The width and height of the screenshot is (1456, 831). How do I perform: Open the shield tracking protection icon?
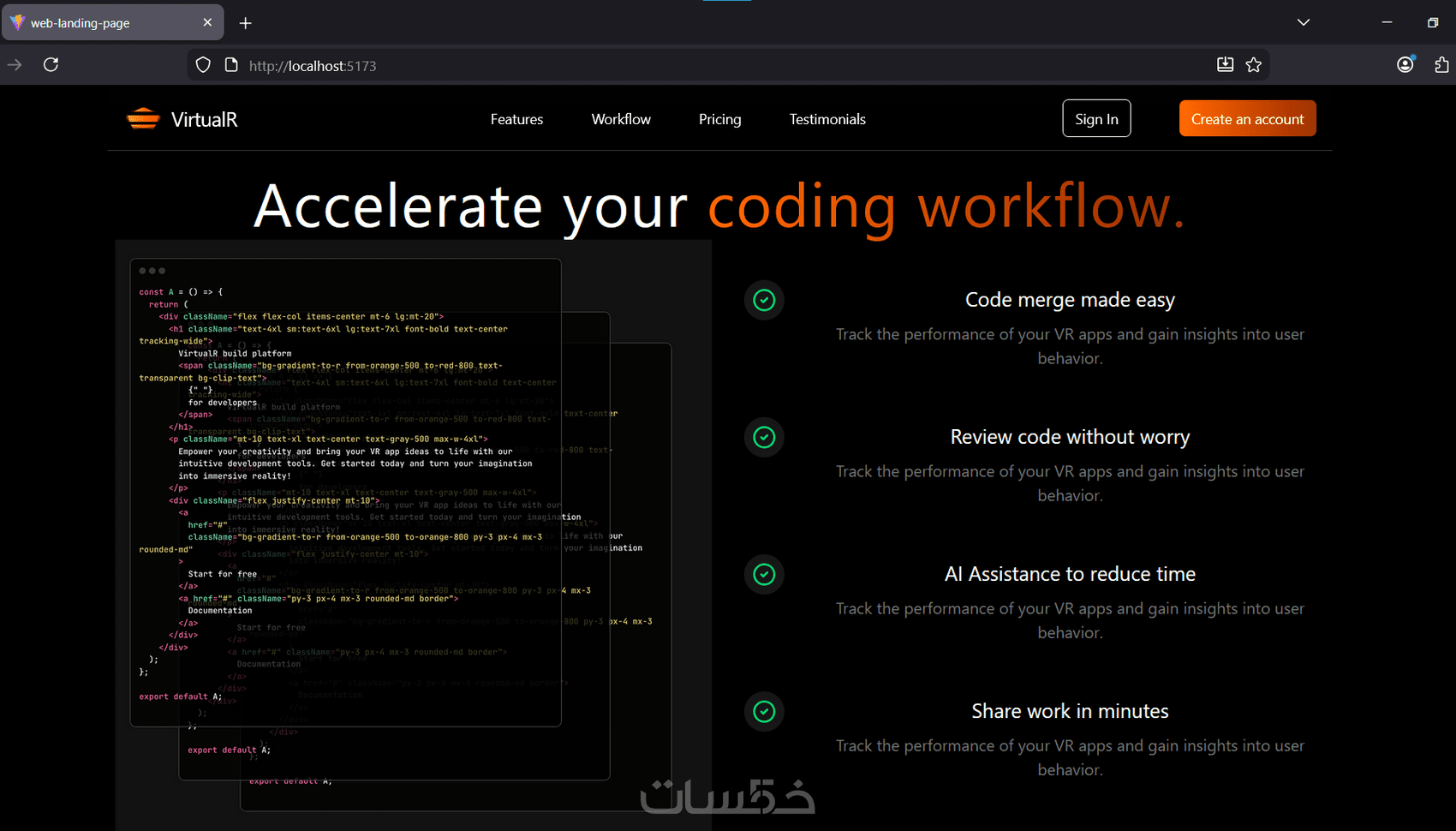click(203, 65)
